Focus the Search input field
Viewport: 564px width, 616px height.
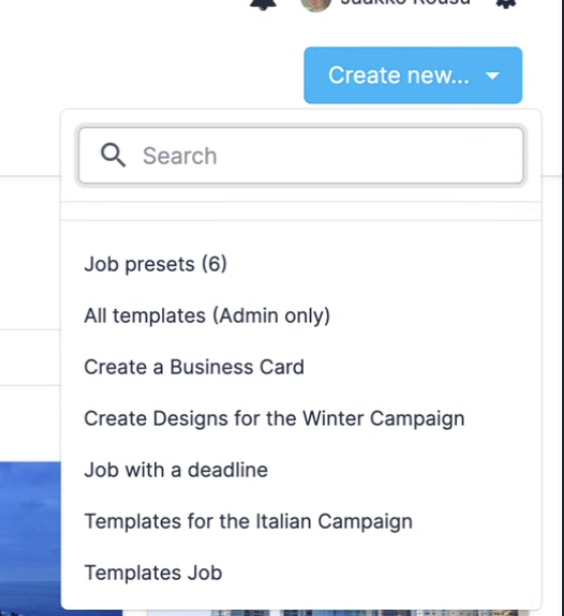pos(301,156)
